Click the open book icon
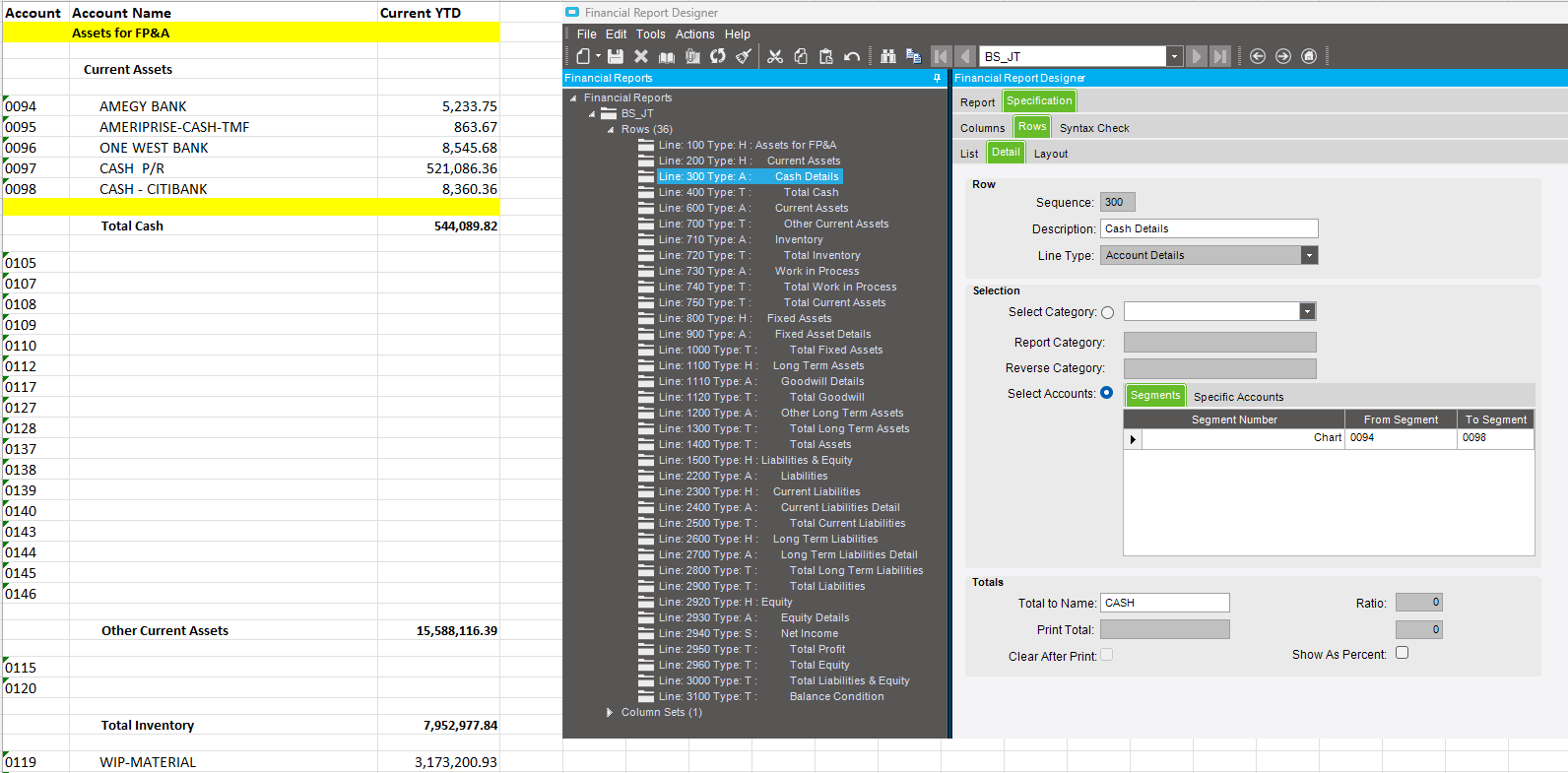This screenshot has height=773, width=1568. pyautogui.click(x=667, y=56)
